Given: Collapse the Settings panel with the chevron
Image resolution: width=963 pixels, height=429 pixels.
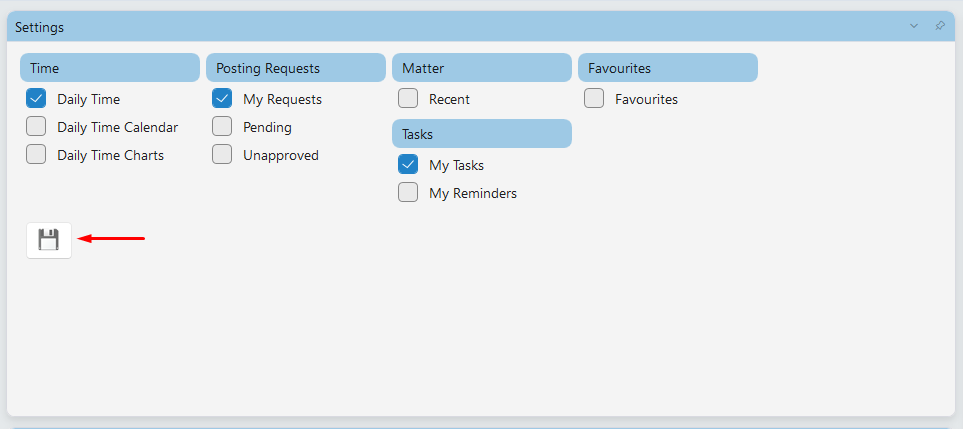Looking at the screenshot, I should click(914, 26).
